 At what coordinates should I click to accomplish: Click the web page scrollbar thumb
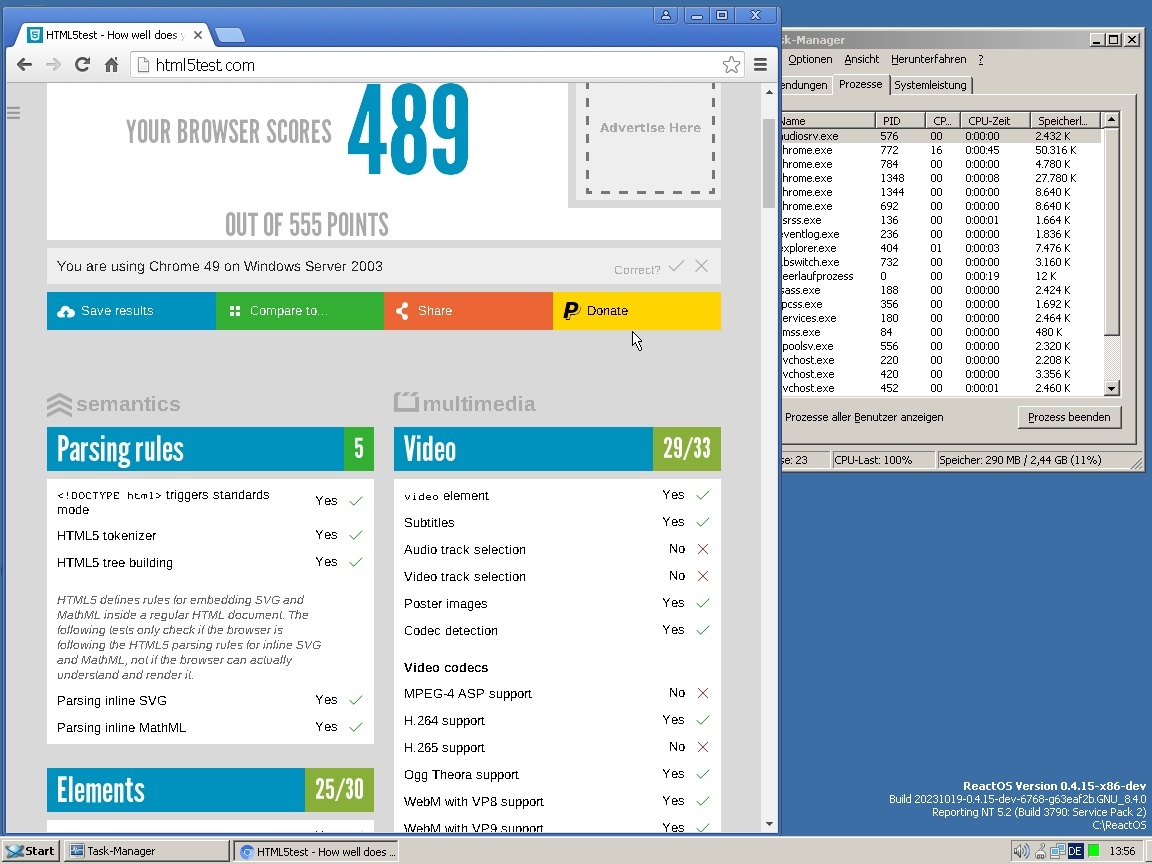click(768, 163)
